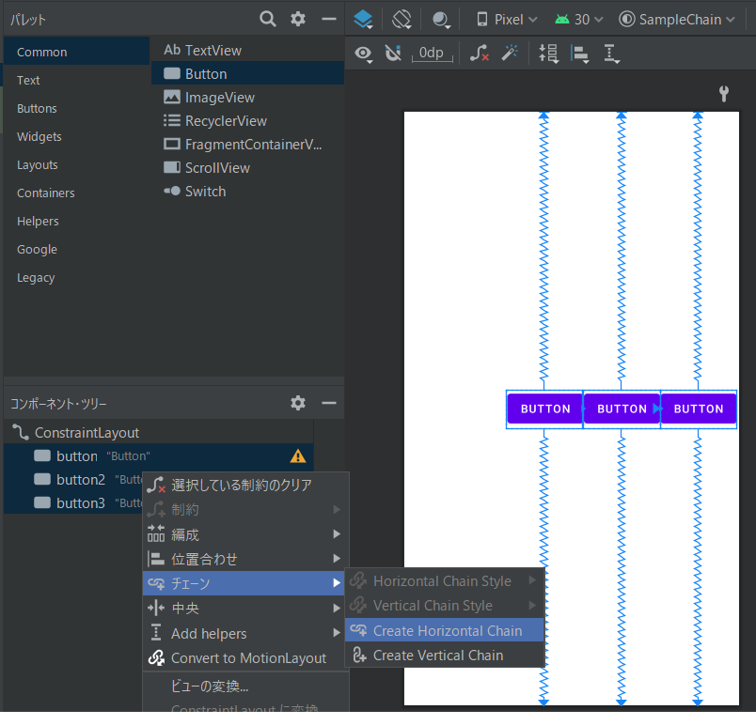Click the palette search magnifier icon
The width and height of the screenshot is (756, 712).
point(268,19)
